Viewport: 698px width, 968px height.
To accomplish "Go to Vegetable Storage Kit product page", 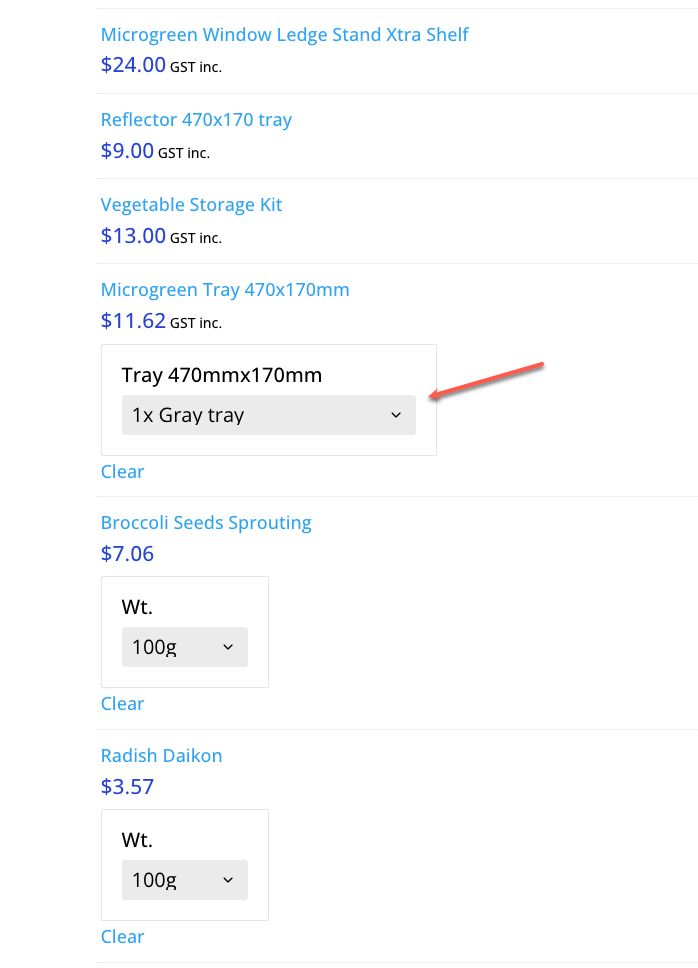I will pos(191,205).
